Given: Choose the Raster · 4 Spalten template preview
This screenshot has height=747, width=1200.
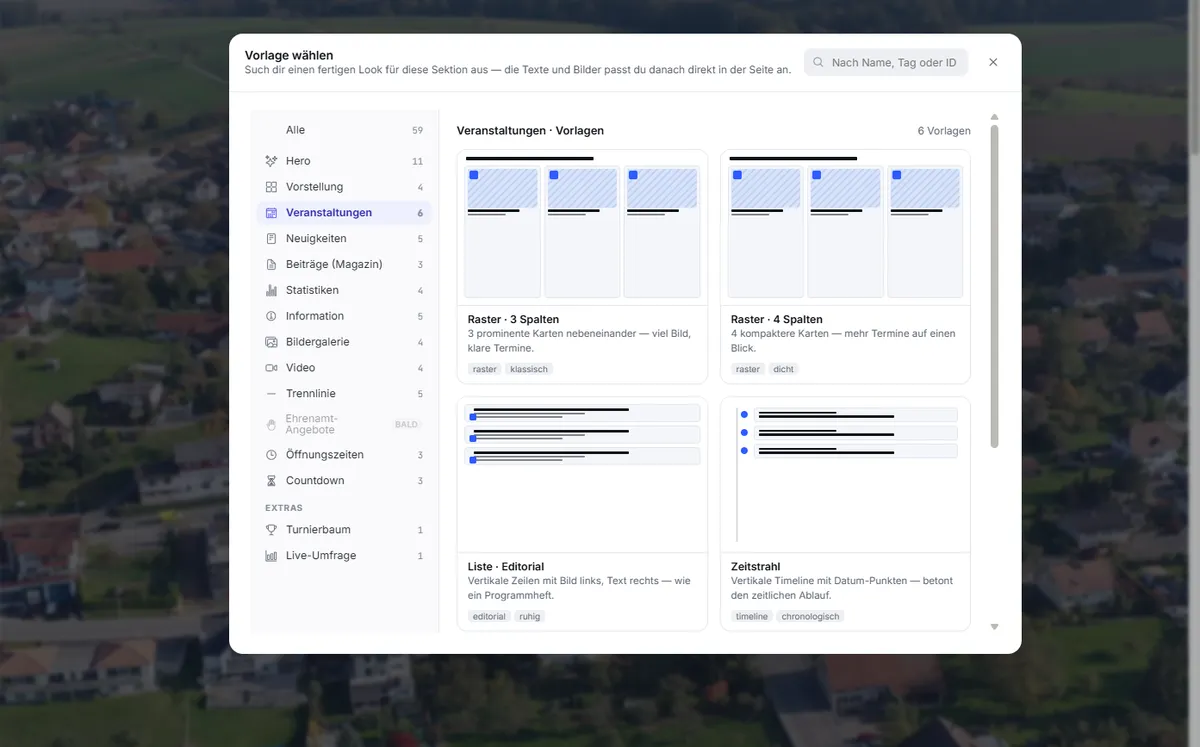Looking at the screenshot, I should click(845, 228).
